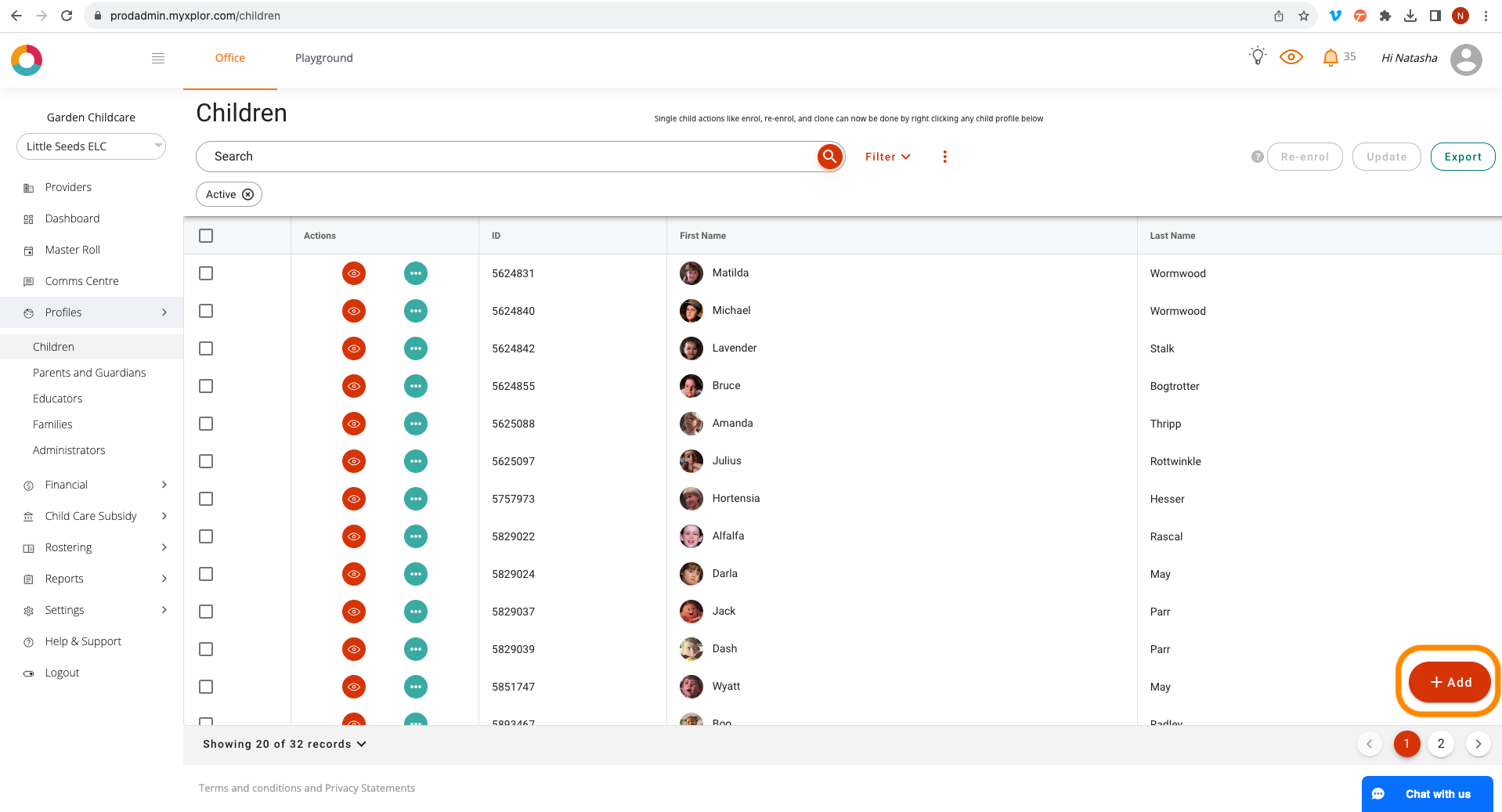Open Terms and conditions and Privacy Statements link

307,788
